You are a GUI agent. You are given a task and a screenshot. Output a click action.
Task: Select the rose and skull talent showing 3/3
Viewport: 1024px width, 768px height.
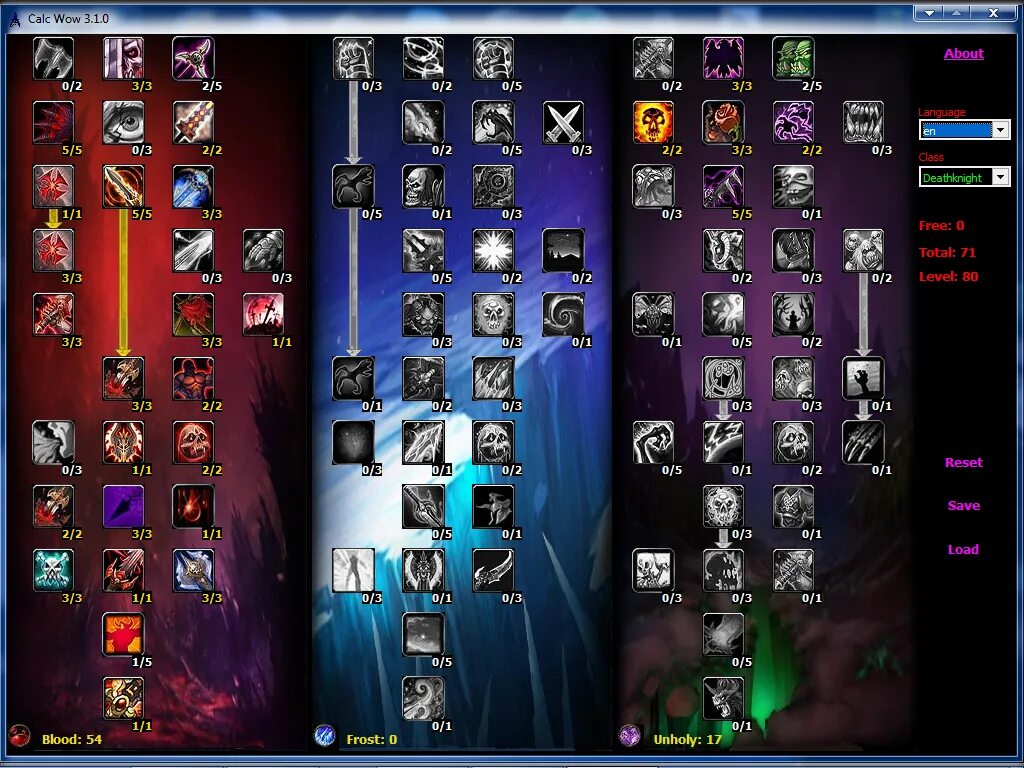point(723,122)
